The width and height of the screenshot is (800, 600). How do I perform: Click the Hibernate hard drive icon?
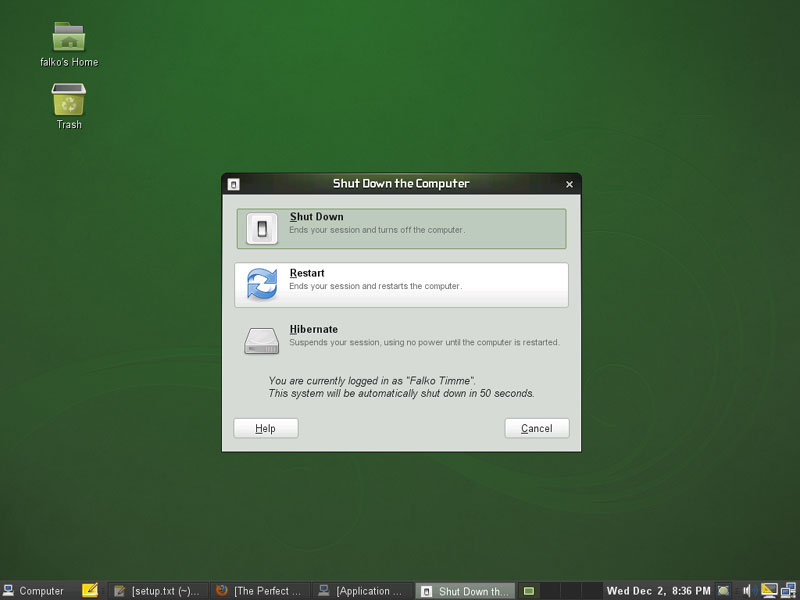pos(261,341)
